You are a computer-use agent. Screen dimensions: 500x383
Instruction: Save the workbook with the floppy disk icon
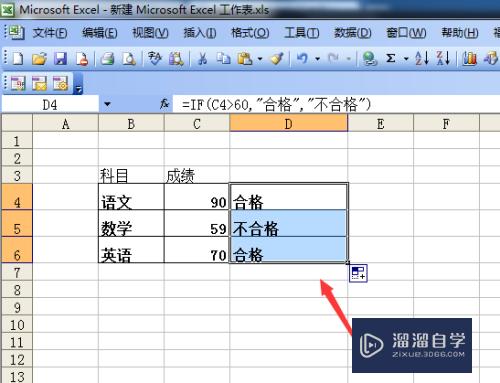coord(60,59)
